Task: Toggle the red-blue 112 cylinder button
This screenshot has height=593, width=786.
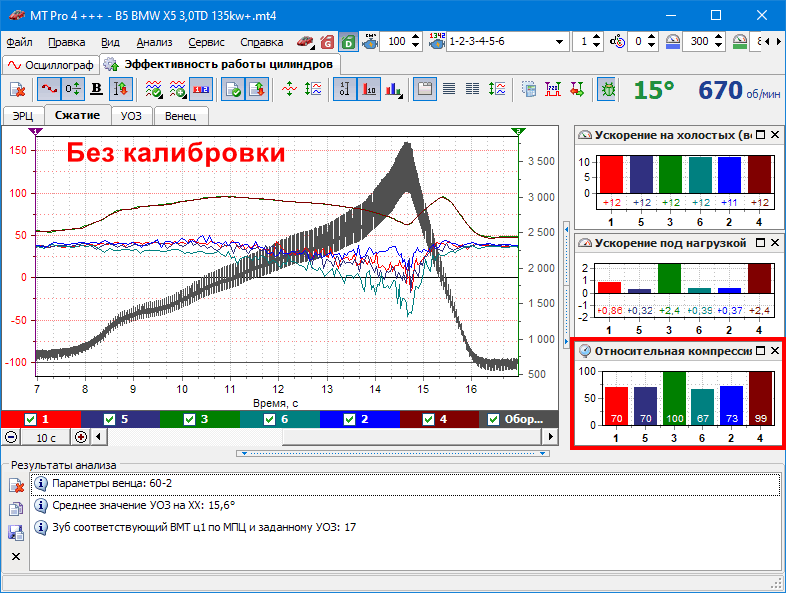Action: pos(201,90)
